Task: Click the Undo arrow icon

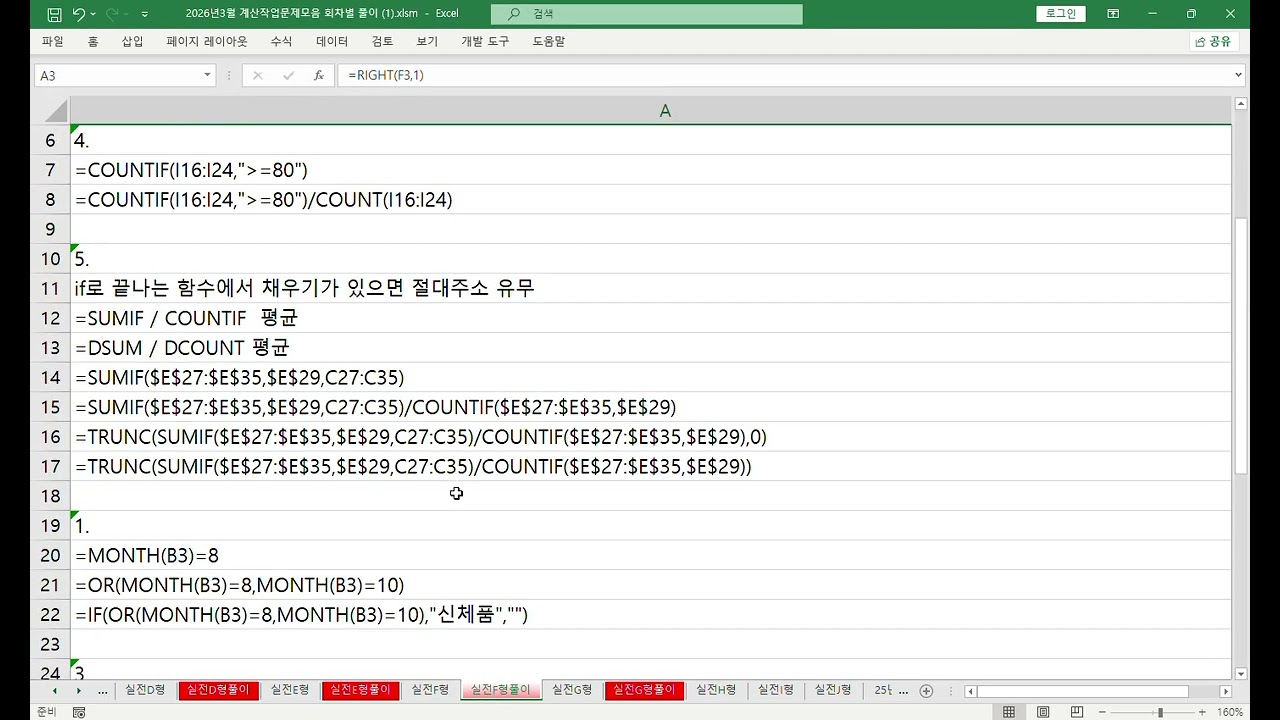Action: point(79,14)
